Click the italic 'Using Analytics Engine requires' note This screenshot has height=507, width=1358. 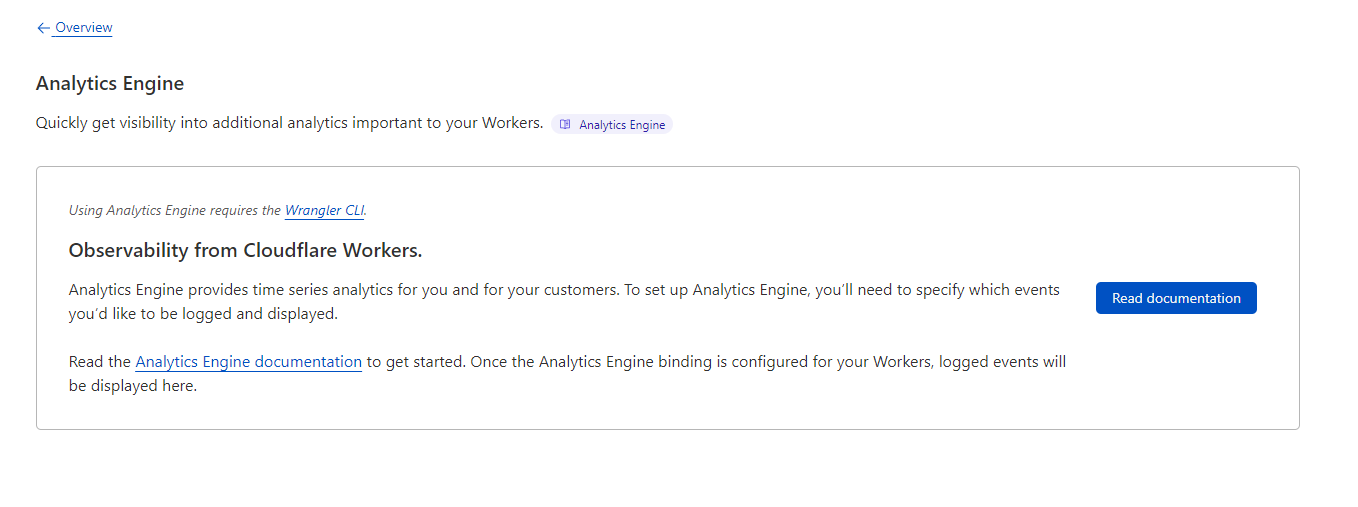click(175, 210)
